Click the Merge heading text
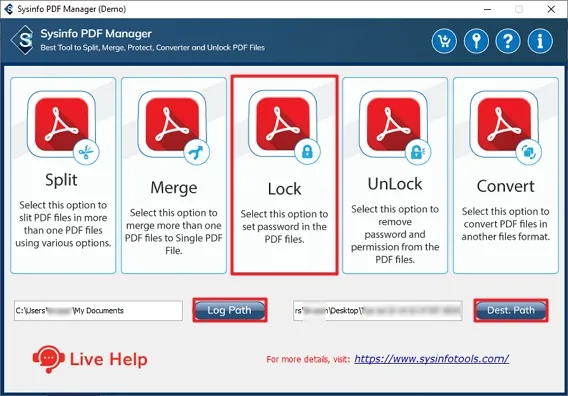This screenshot has height=396, width=568. (174, 188)
